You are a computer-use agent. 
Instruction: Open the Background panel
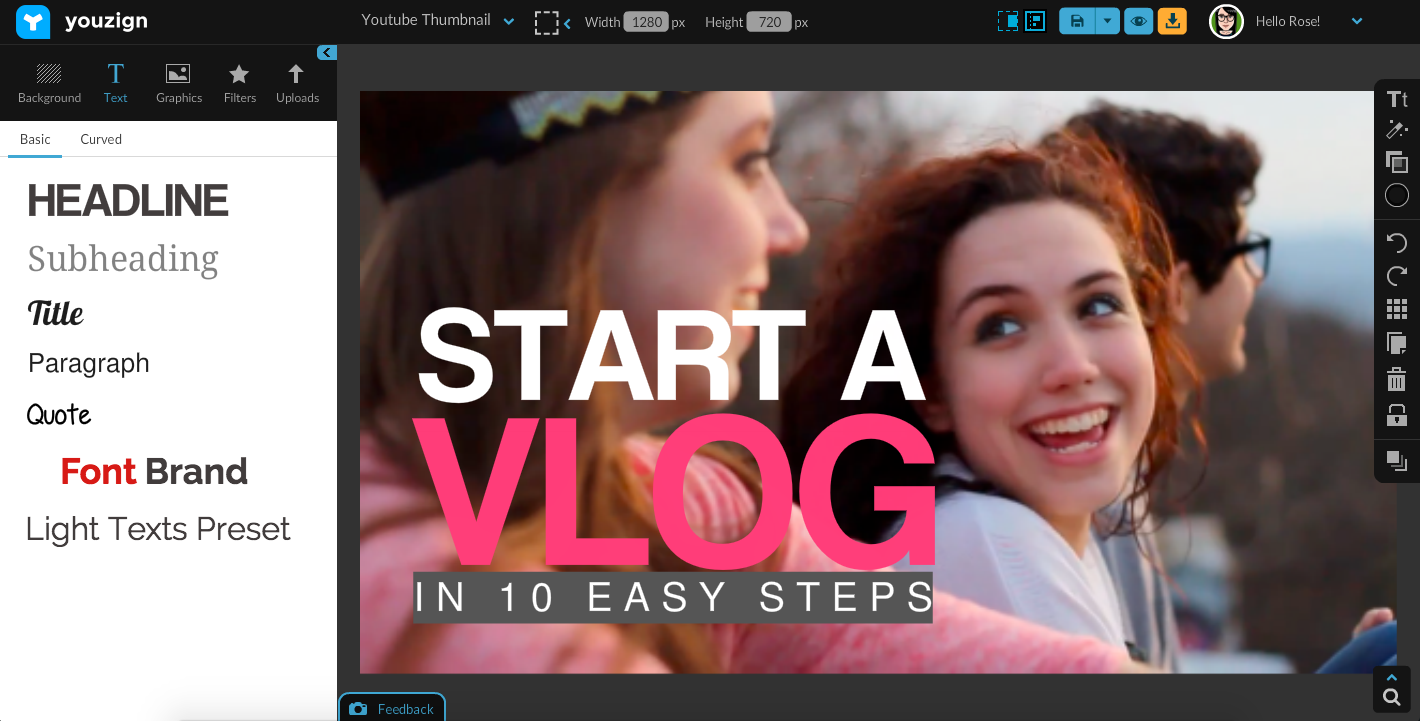point(49,84)
